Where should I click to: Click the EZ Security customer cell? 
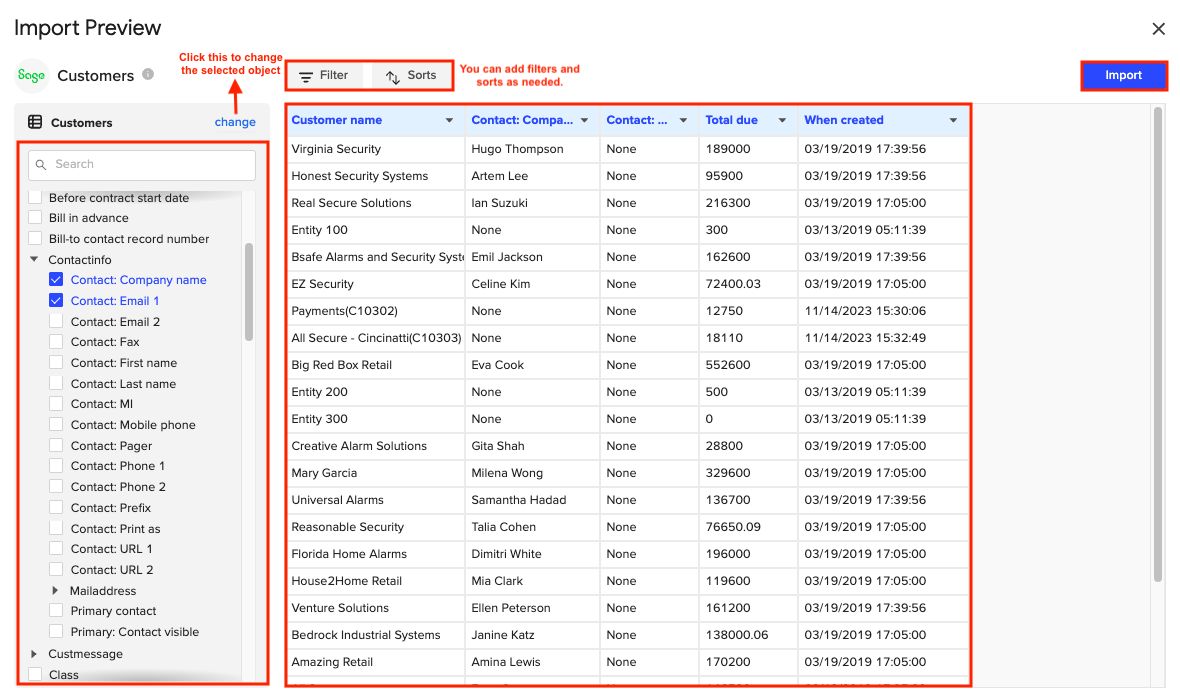(x=376, y=284)
